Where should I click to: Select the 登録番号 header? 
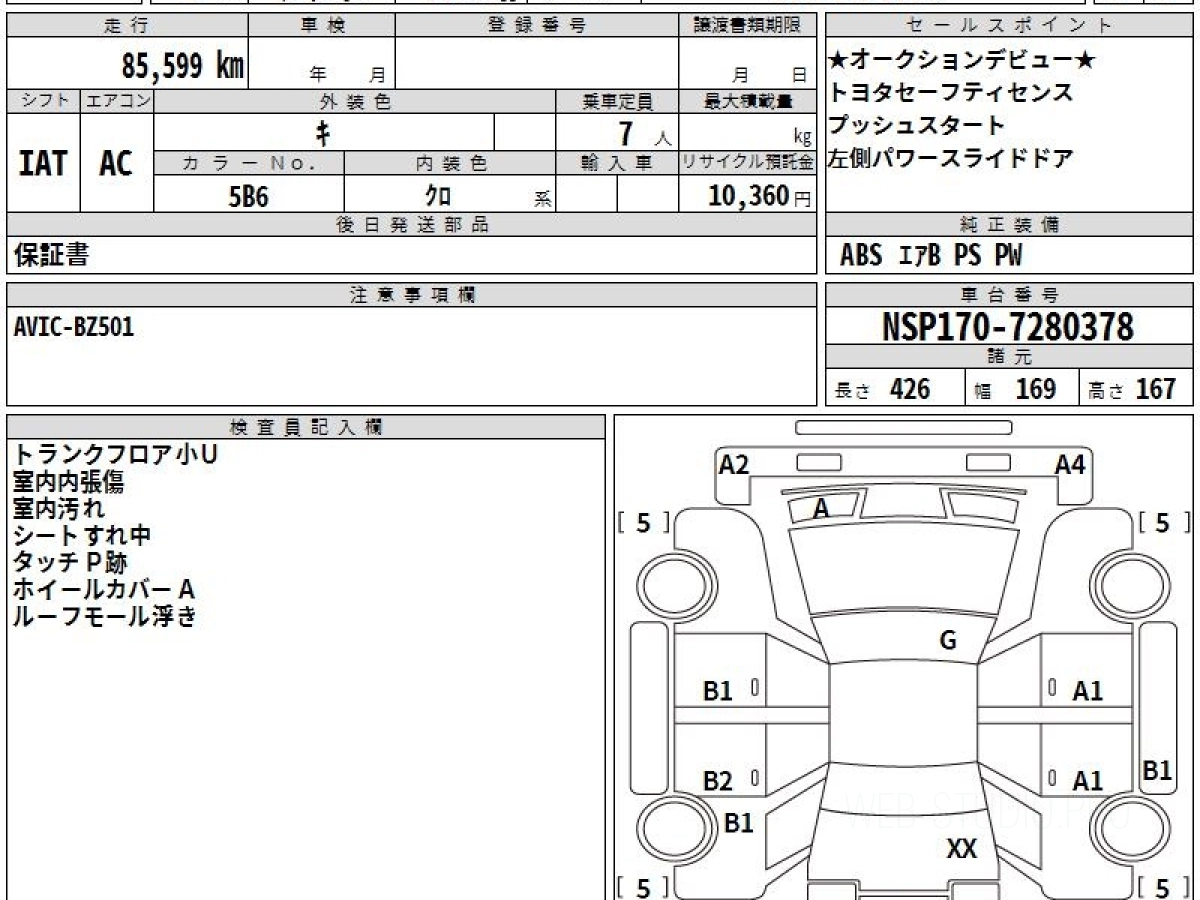(536, 25)
